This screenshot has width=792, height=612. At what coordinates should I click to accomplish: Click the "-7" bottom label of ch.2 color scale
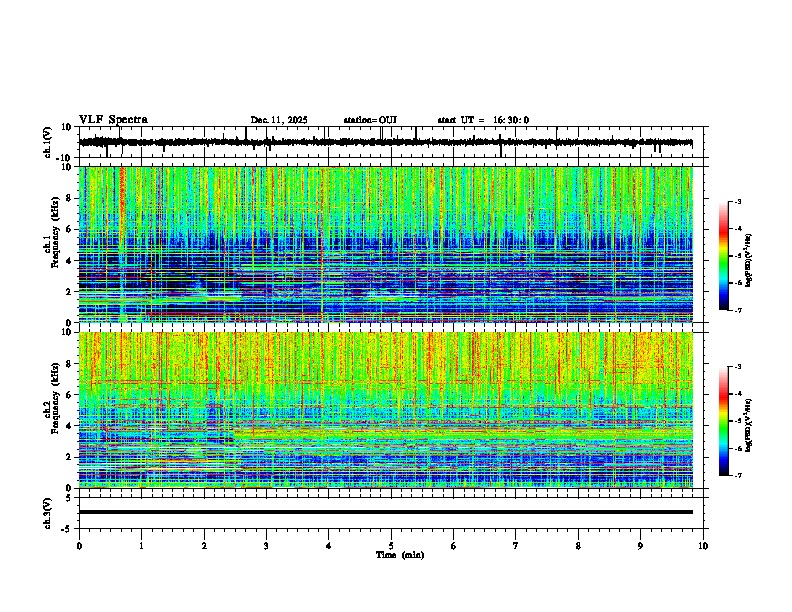pyautogui.click(x=737, y=475)
